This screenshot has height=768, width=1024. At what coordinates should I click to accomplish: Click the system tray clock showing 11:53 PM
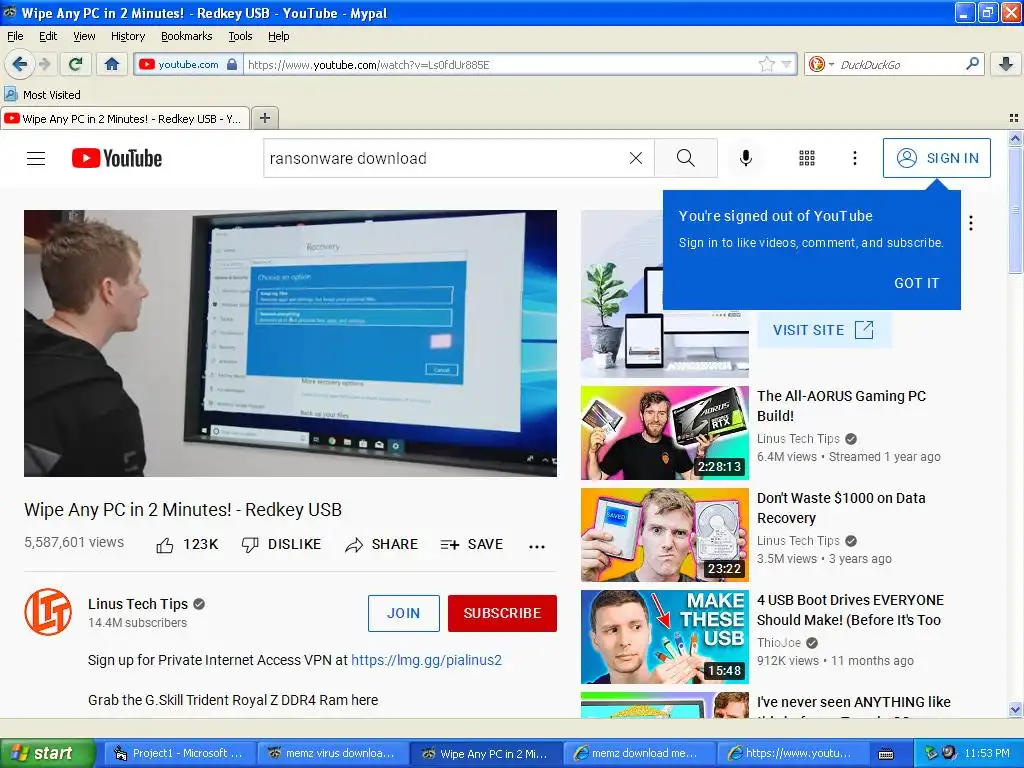point(987,754)
